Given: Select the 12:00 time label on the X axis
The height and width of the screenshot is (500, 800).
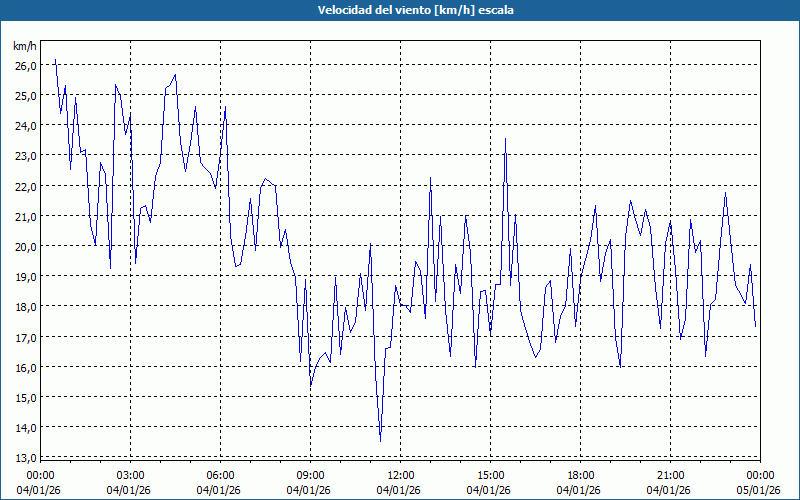Looking at the screenshot, I should click(400, 475).
